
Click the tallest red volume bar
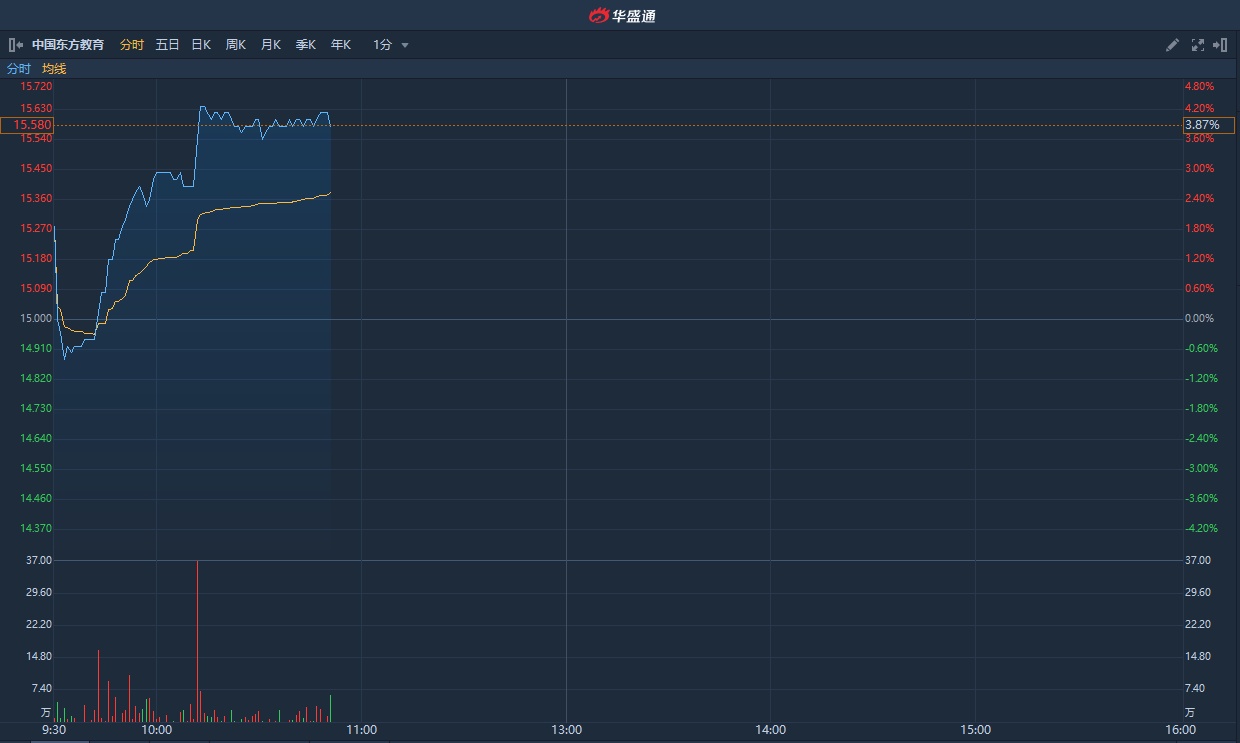tap(197, 640)
